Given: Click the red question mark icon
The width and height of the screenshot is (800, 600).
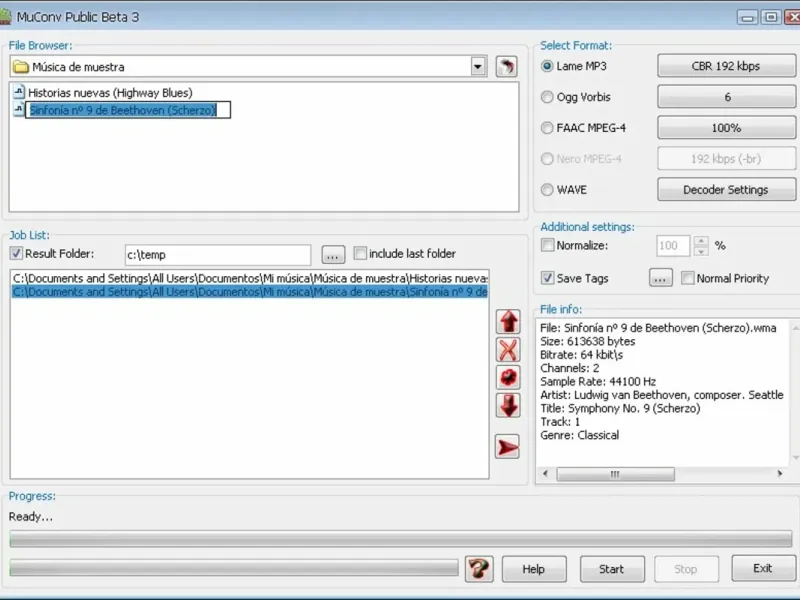Looking at the screenshot, I should pyautogui.click(x=479, y=568).
